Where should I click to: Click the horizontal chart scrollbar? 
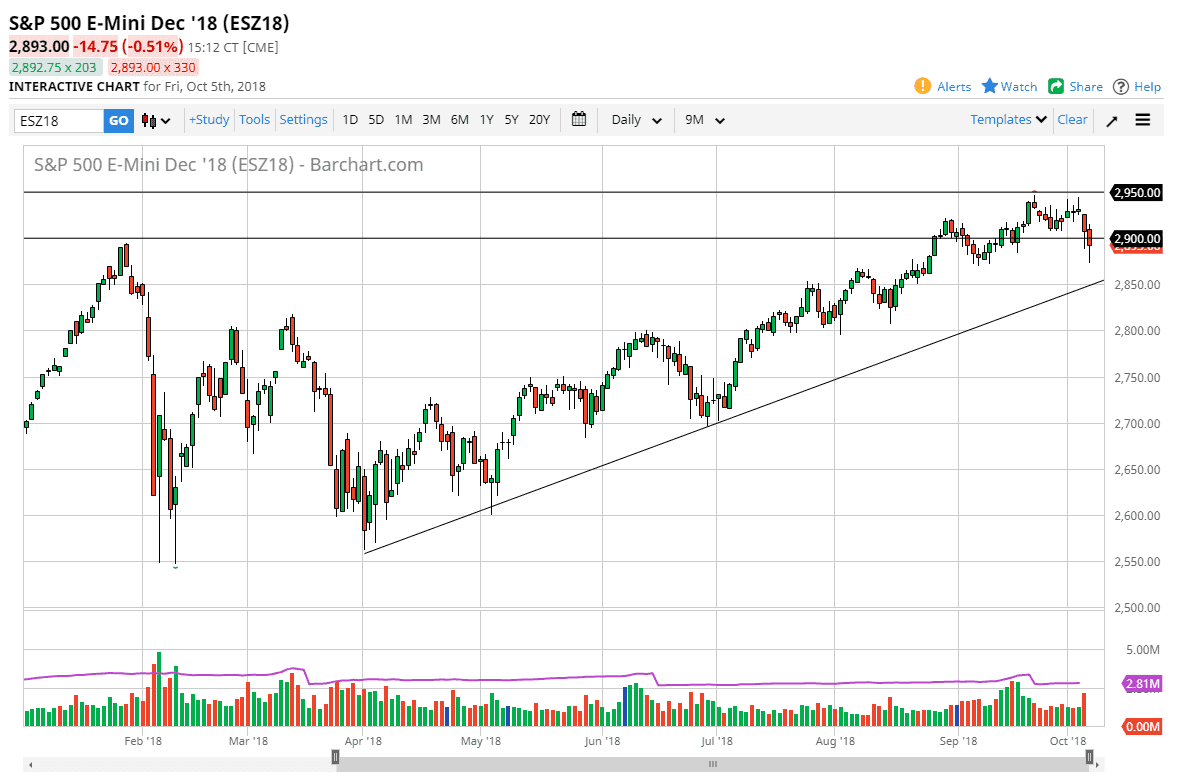(711, 763)
